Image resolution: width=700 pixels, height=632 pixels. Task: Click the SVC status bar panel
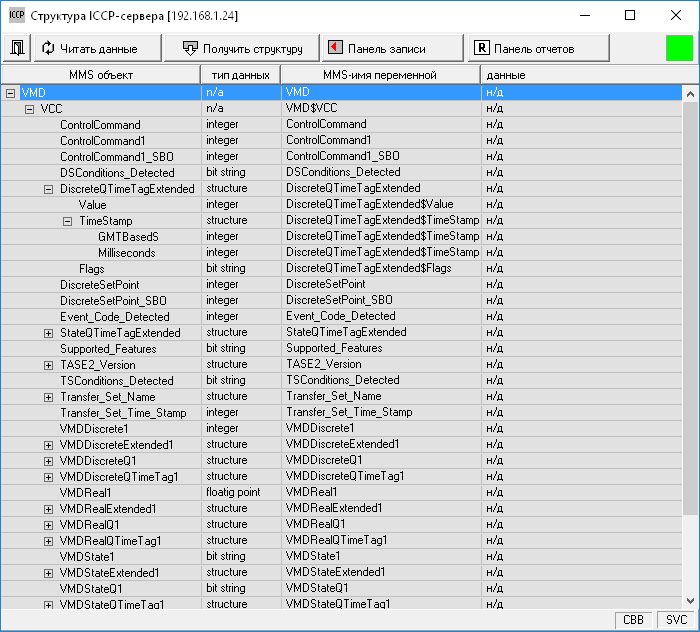point(677,620)
